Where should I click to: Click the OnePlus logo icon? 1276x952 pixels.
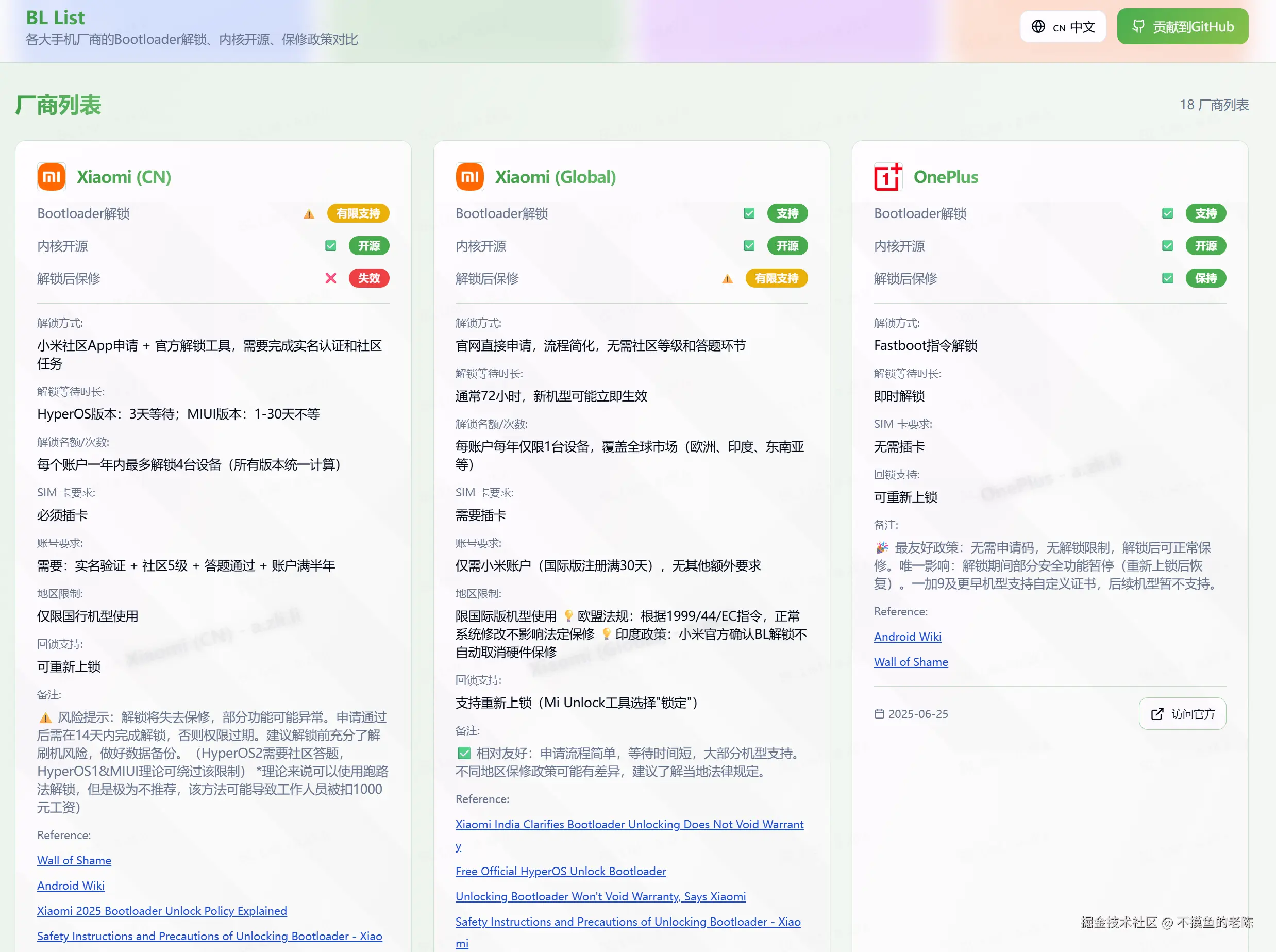(x=888, y=177)
